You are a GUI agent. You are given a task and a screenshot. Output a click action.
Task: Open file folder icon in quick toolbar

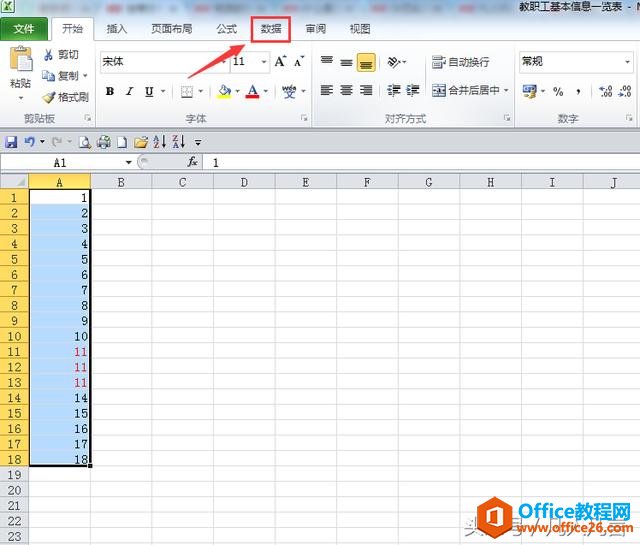[140, 142]
